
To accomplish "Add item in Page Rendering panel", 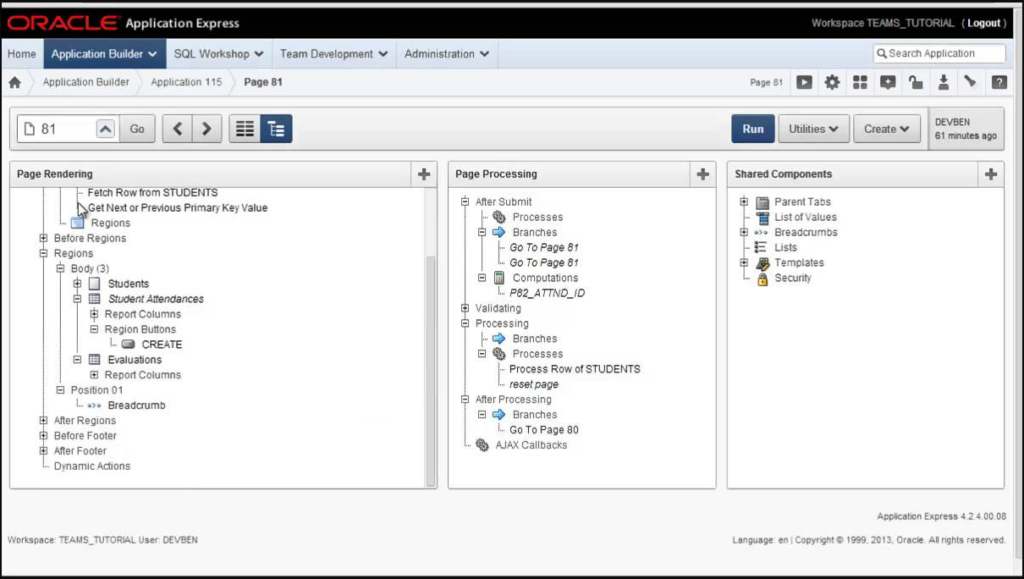I will pos(424,174).
